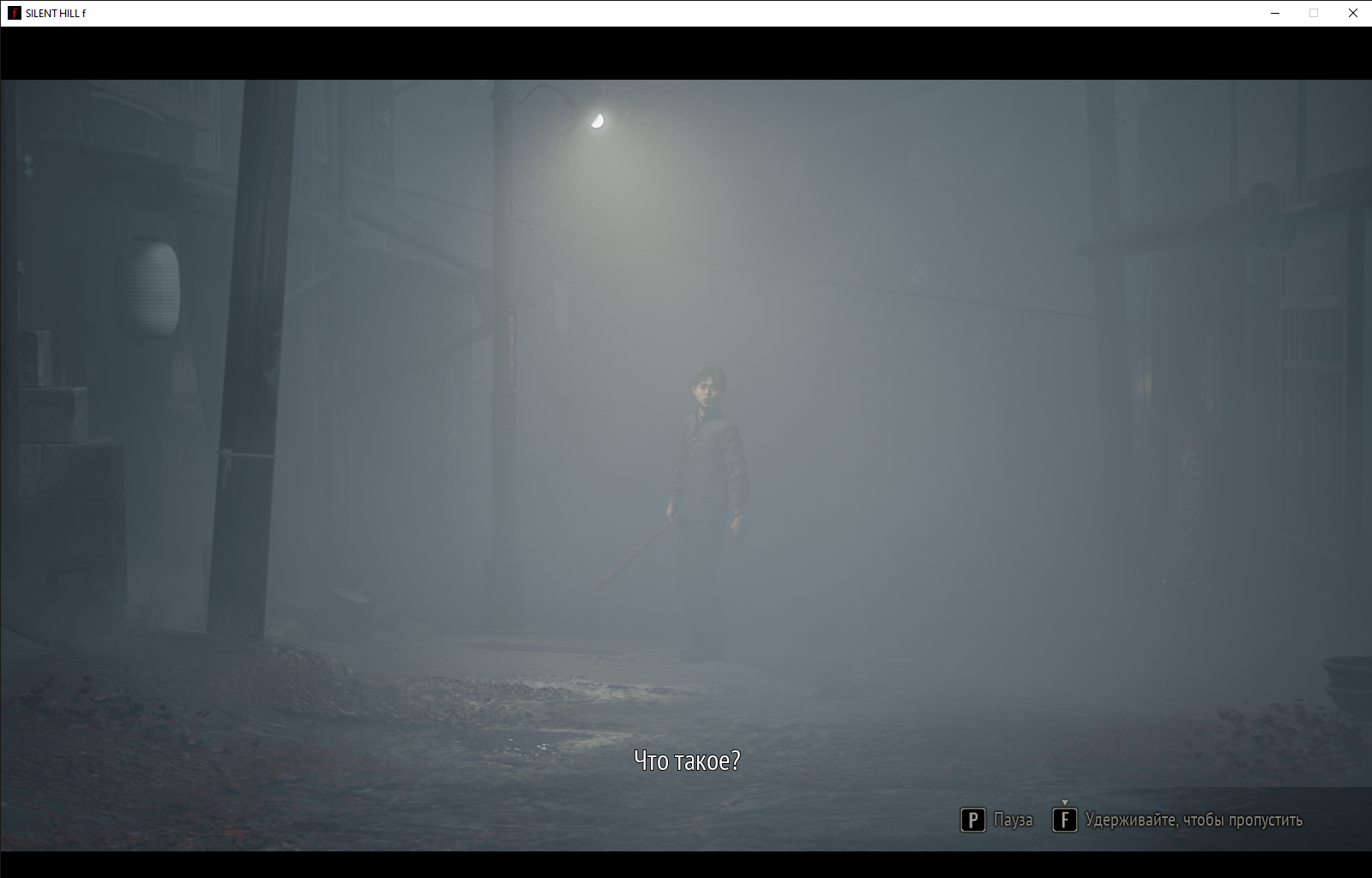Click 'Удерживайте, чтобы пропустить' skip prompt
Screen dimensions: 1372x878
click(1194, 821)
